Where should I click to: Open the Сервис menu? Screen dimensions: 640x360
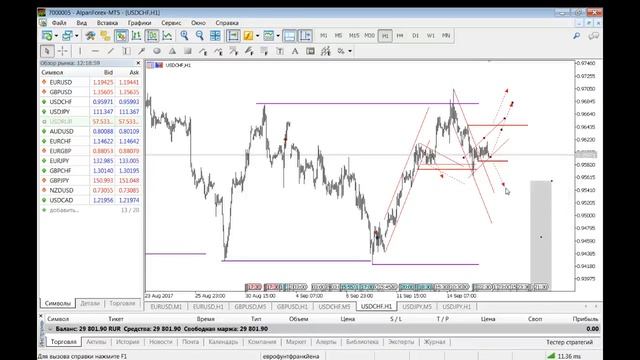(171, 23)
